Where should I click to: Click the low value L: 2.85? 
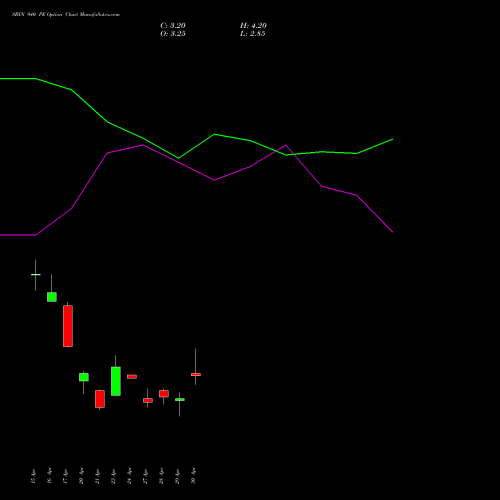pyautogui.click(x=253, y=34)
